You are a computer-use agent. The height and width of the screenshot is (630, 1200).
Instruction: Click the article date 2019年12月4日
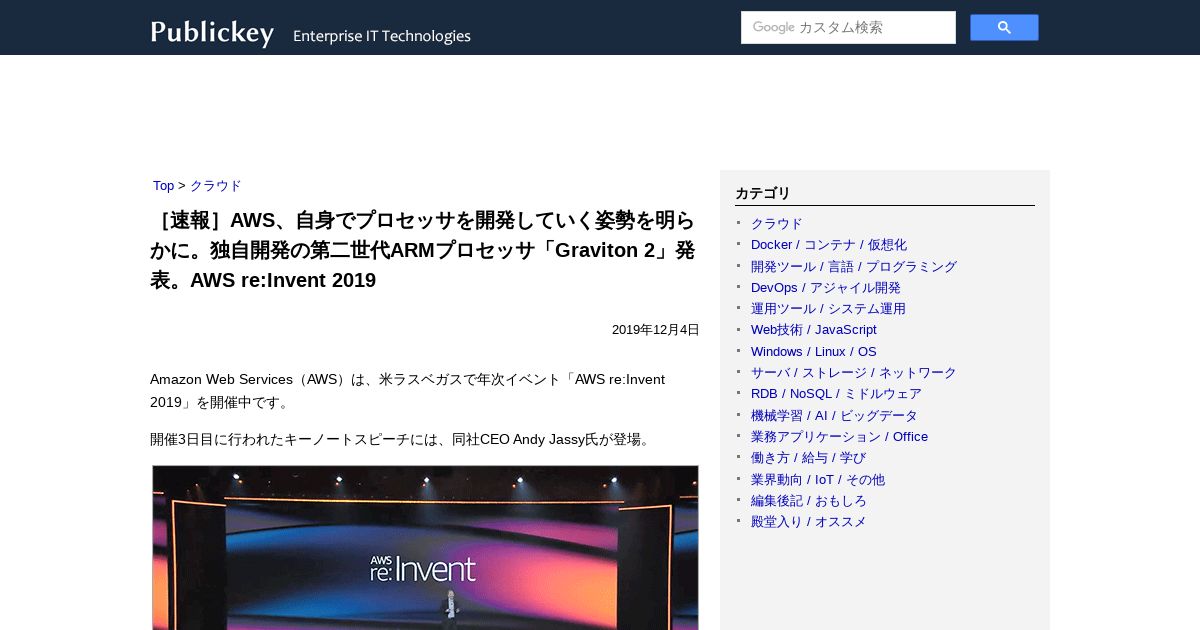[x=655, y=330]
